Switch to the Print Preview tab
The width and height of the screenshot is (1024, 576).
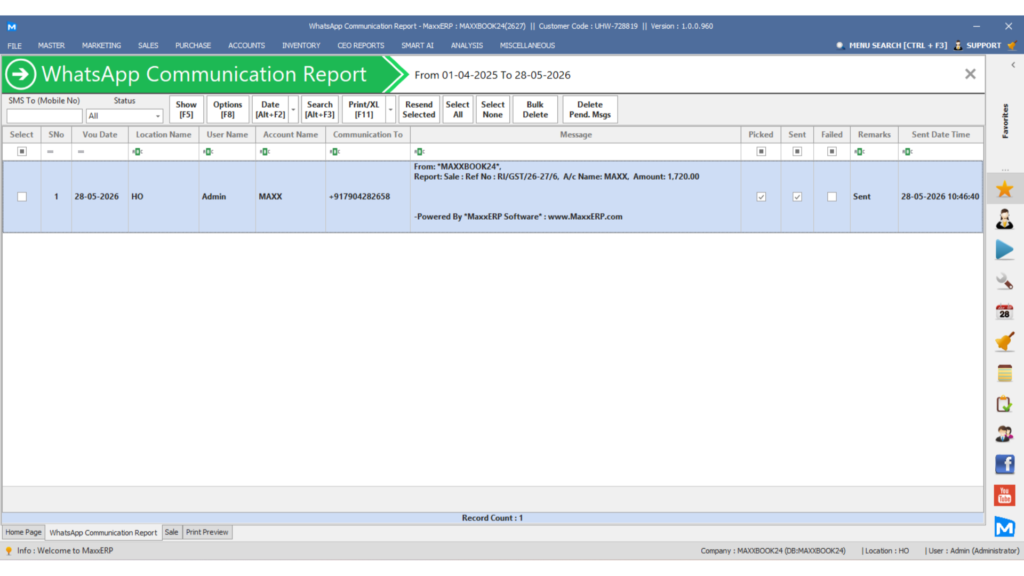coord(207,532)
